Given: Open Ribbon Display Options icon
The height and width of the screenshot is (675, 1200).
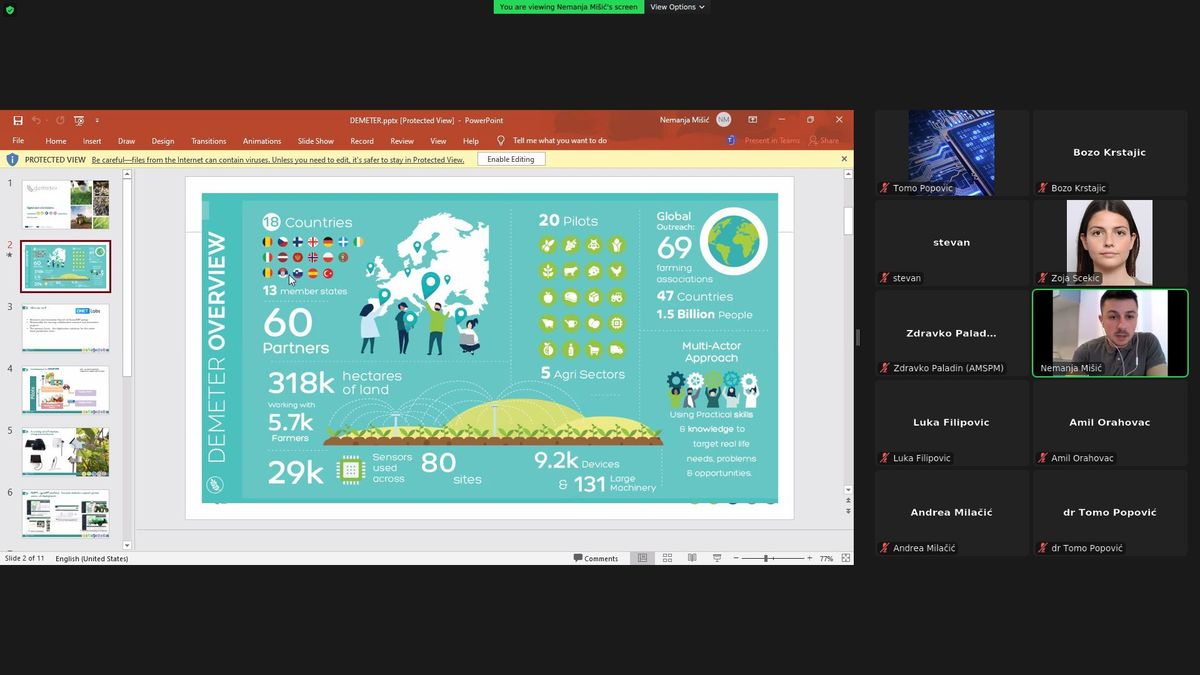Looking at the screenshot, I should (752, 120).
